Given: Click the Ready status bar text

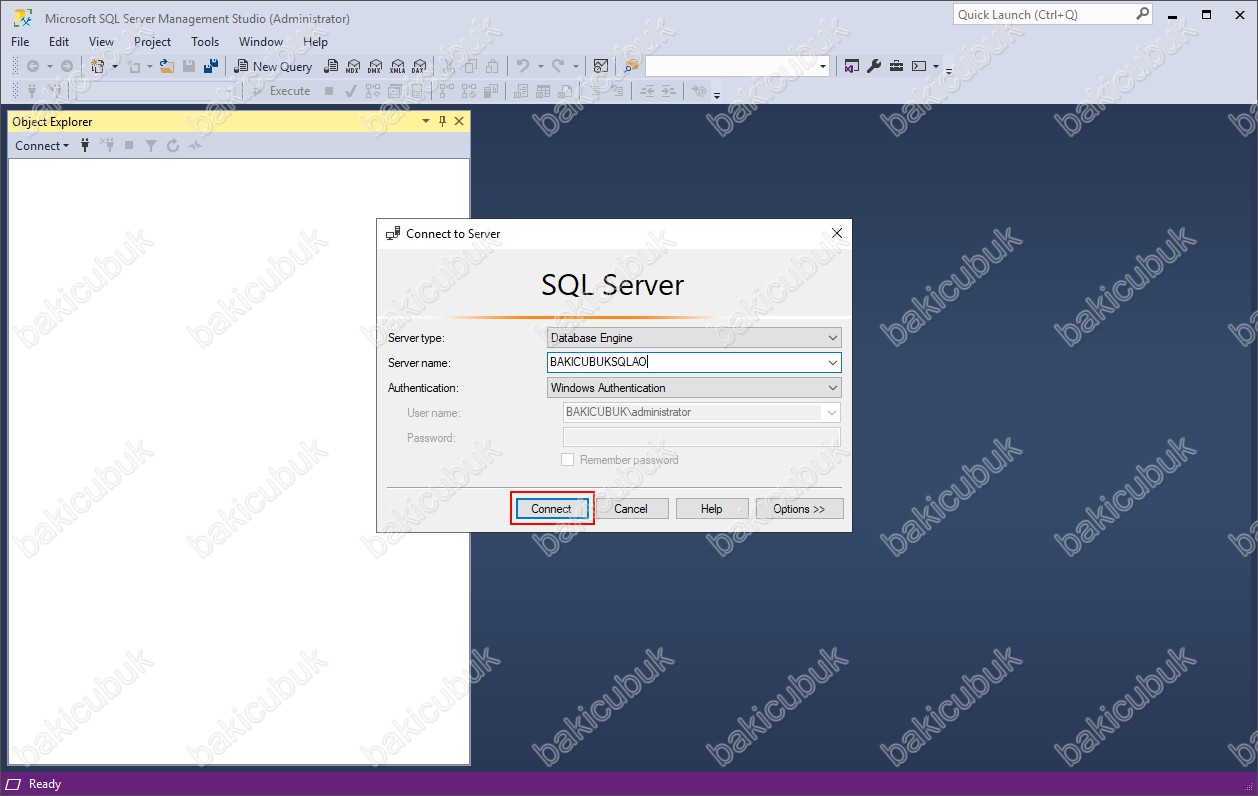Looking at the screenshot, I should [45, 784].
